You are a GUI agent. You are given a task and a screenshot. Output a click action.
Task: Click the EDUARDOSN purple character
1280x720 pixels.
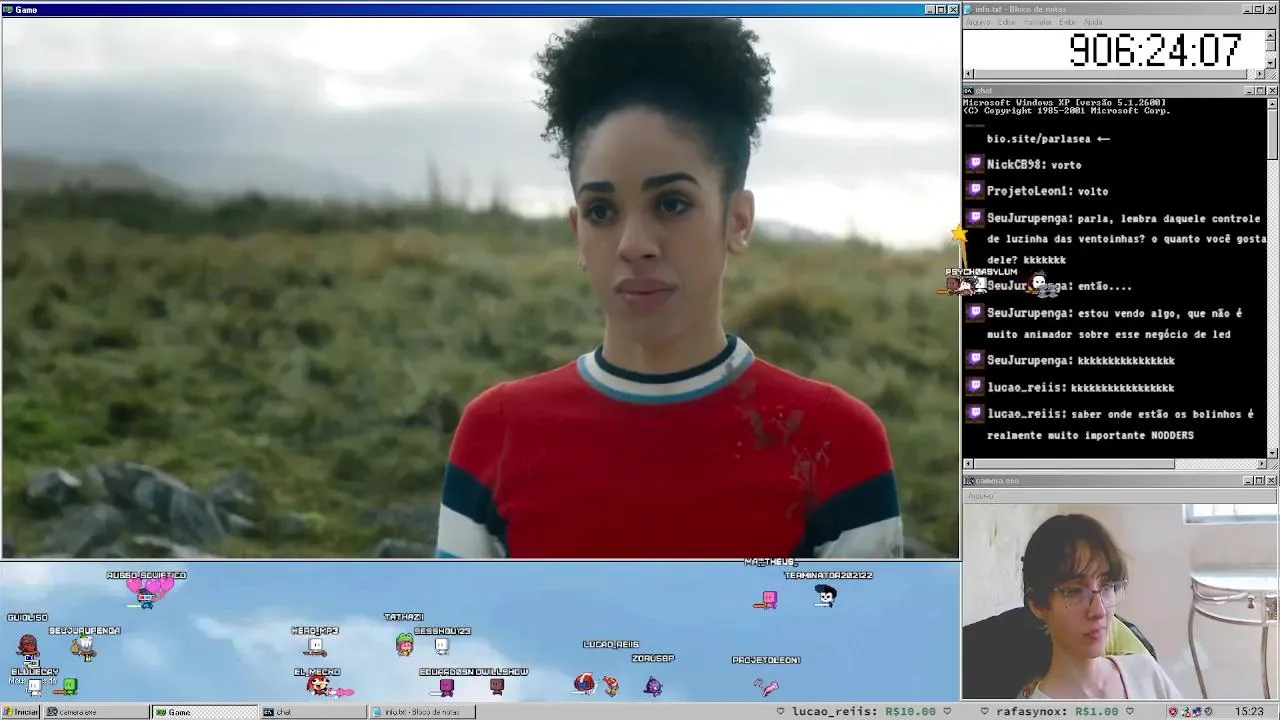coord(447,687)
